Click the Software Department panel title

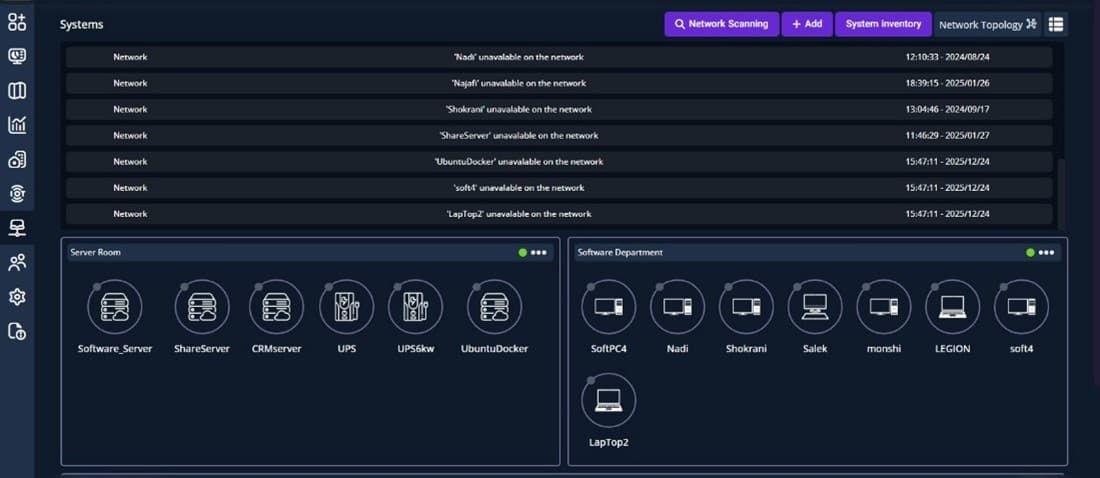pos(620,252)
